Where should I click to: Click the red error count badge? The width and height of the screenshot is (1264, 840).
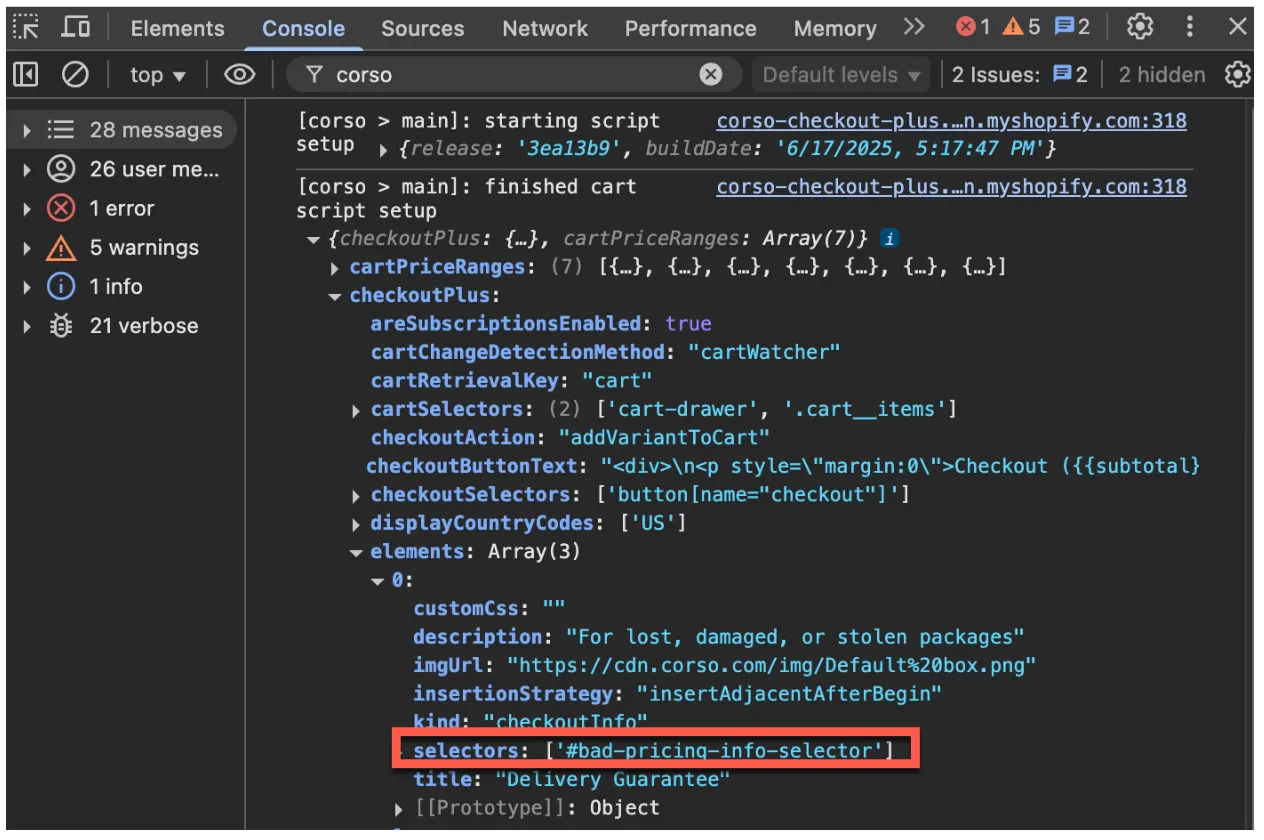pyautogui.click(x=973, y=27)
